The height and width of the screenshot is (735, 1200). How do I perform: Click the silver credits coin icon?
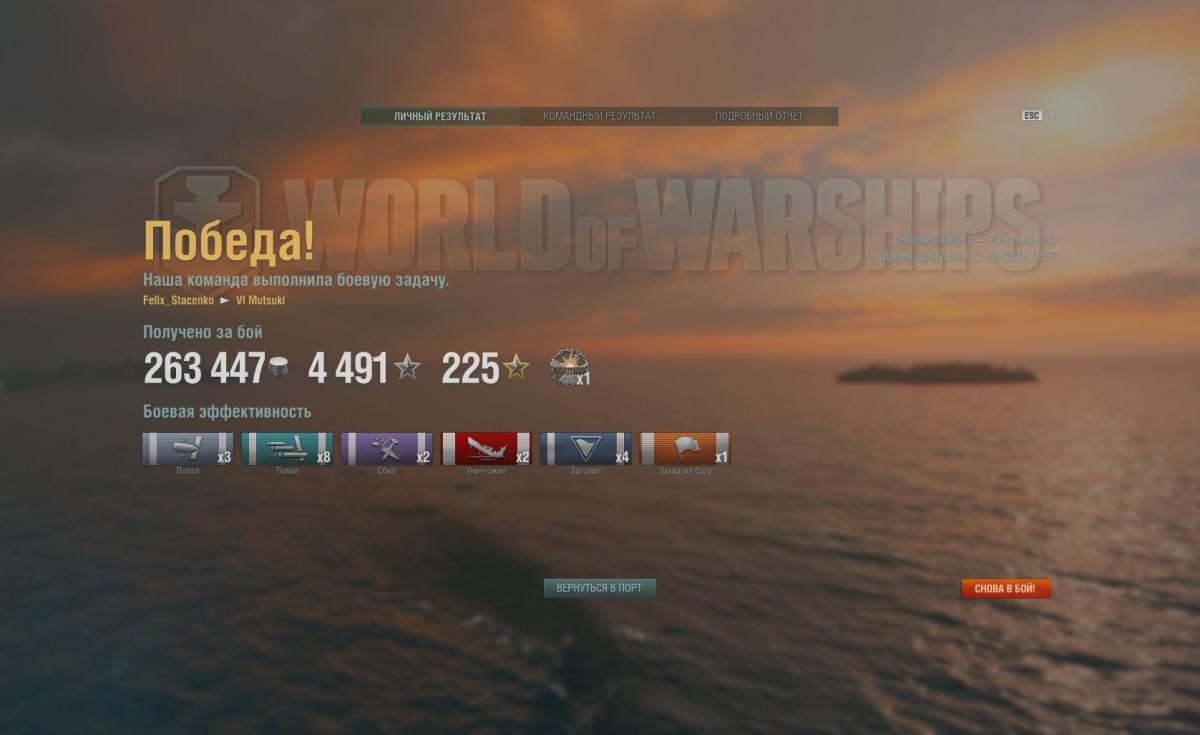pos(278,368)
